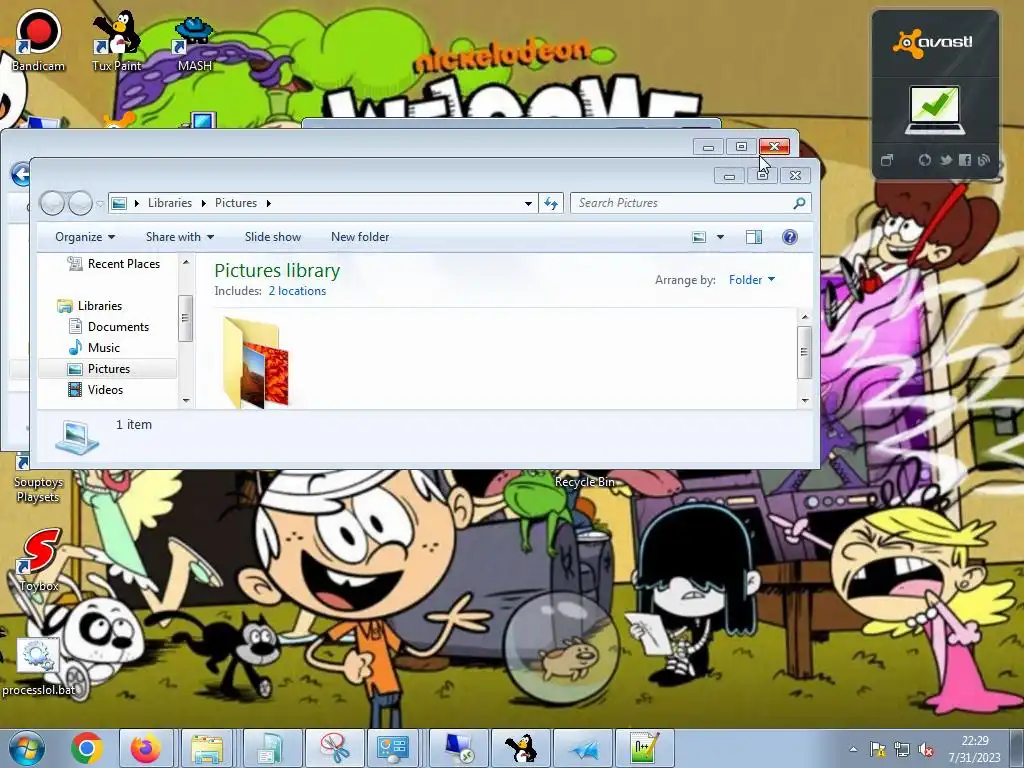Open Toybox desktop shortcut
This screenshot has height=768, width=1024.
click(x=39, y=559)
